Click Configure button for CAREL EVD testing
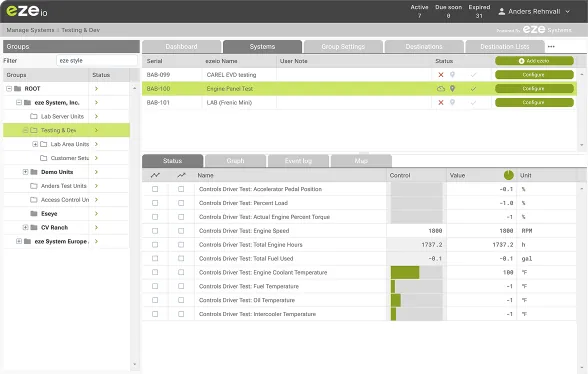The height and width of the screenshot is (374, 588). [534, 75]
